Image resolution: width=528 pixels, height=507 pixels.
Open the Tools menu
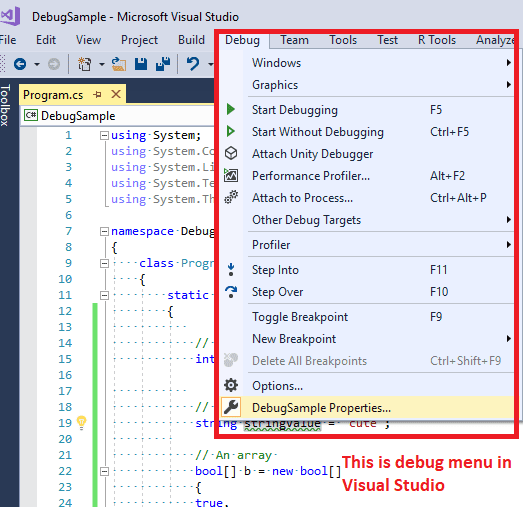tap(343, 40)
